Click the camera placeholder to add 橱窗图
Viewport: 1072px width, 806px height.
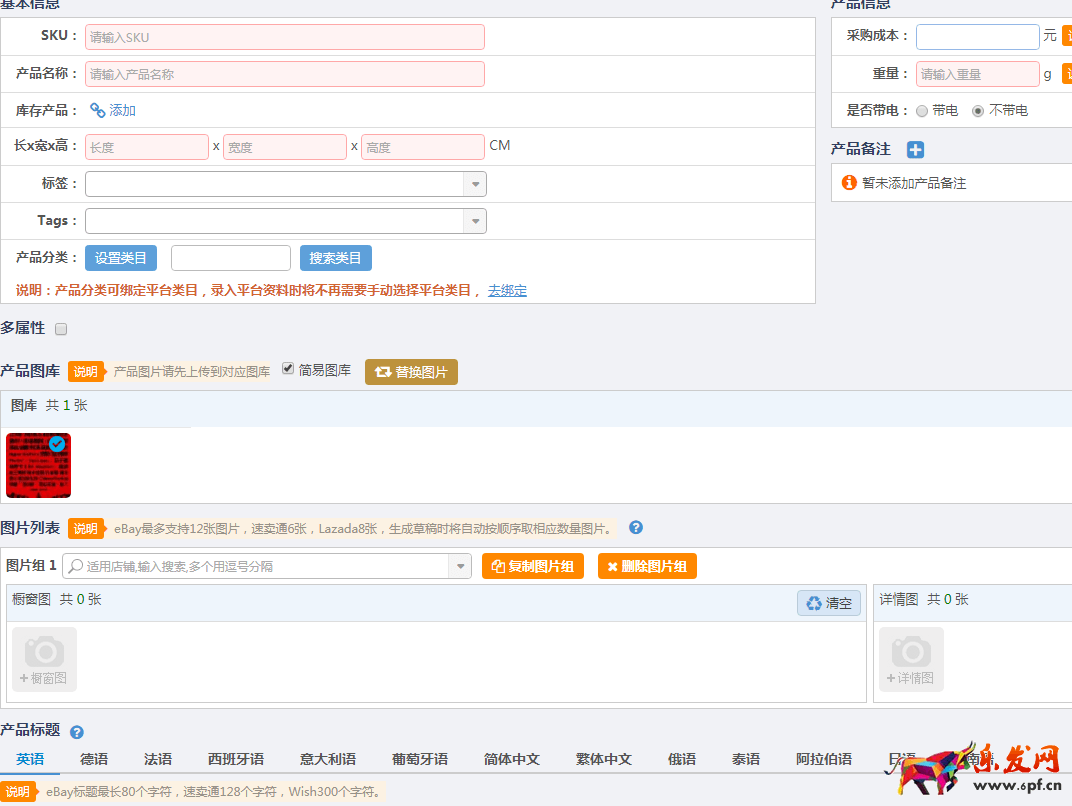(x=44, y=659)
